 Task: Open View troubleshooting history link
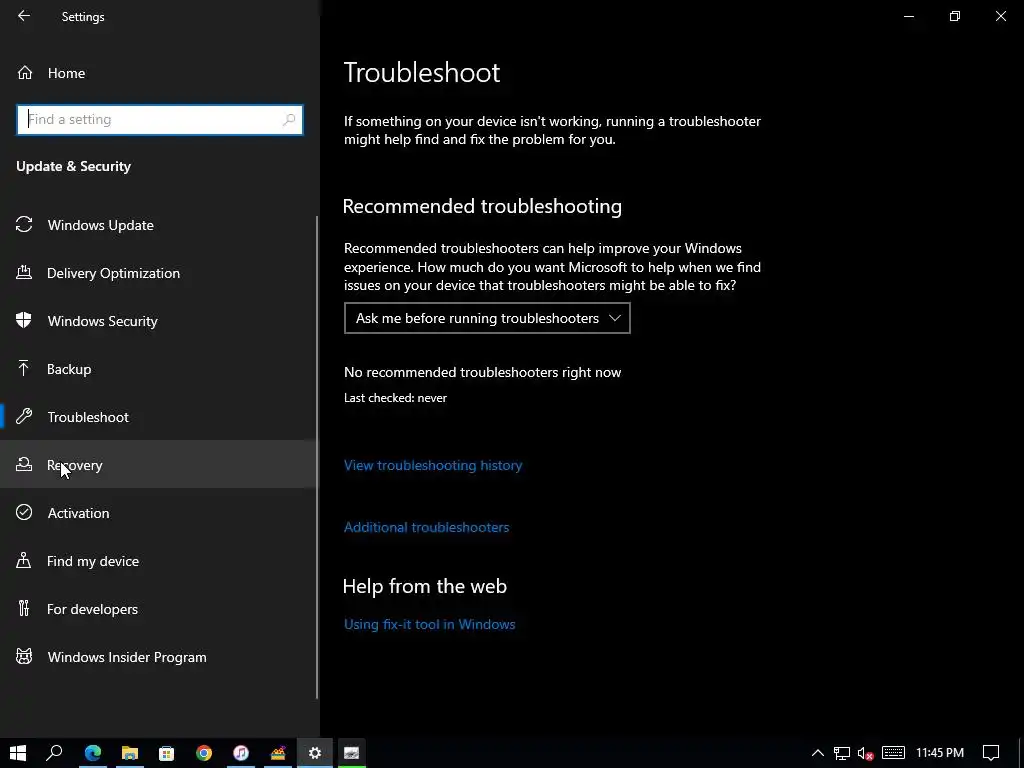(x=433, y=465)
